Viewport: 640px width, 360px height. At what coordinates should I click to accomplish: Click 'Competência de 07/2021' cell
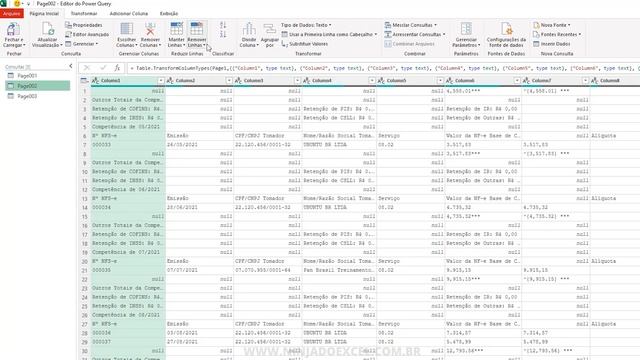[x=128, y=252]
